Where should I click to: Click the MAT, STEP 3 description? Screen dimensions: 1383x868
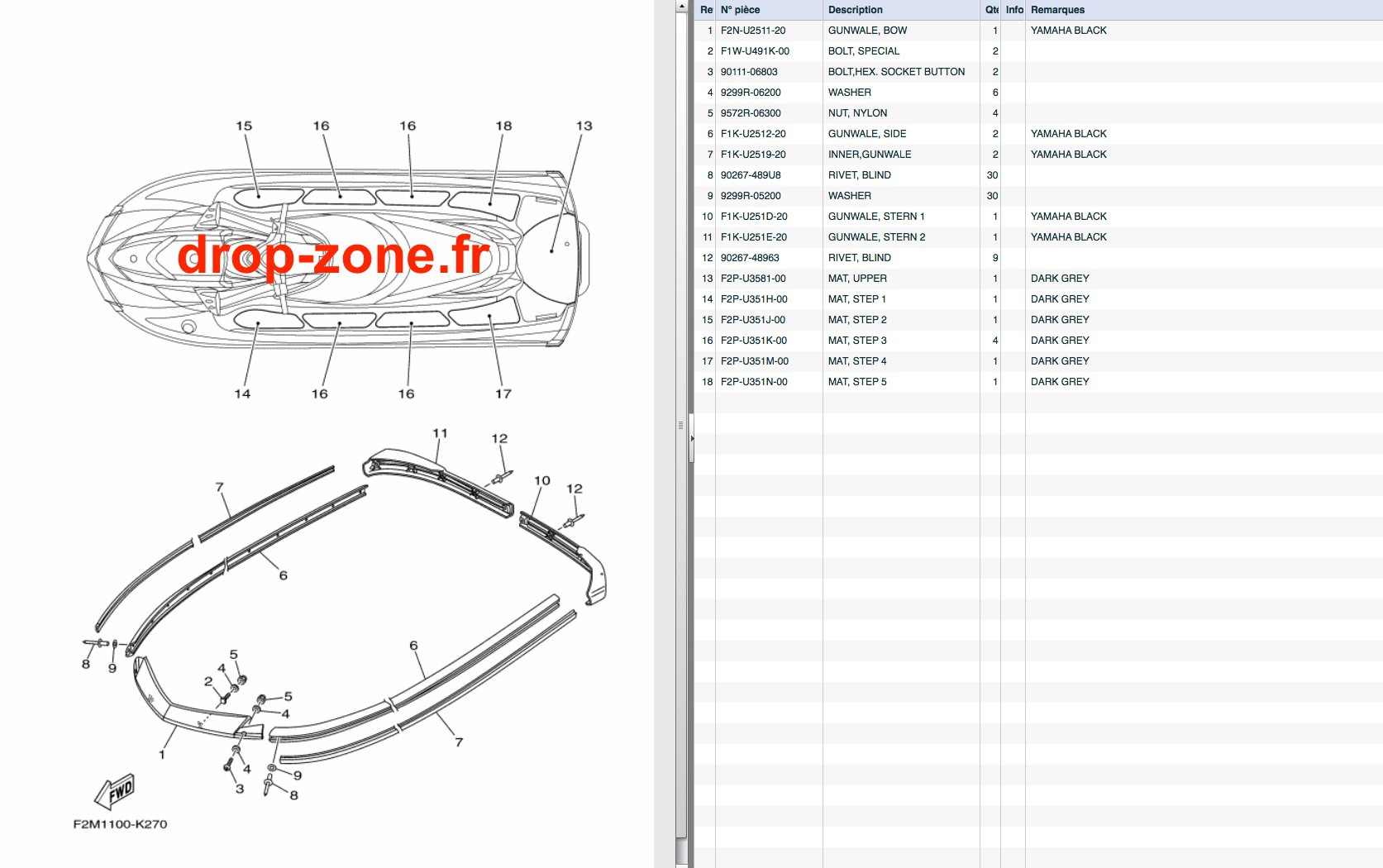(x=857, y=341)
